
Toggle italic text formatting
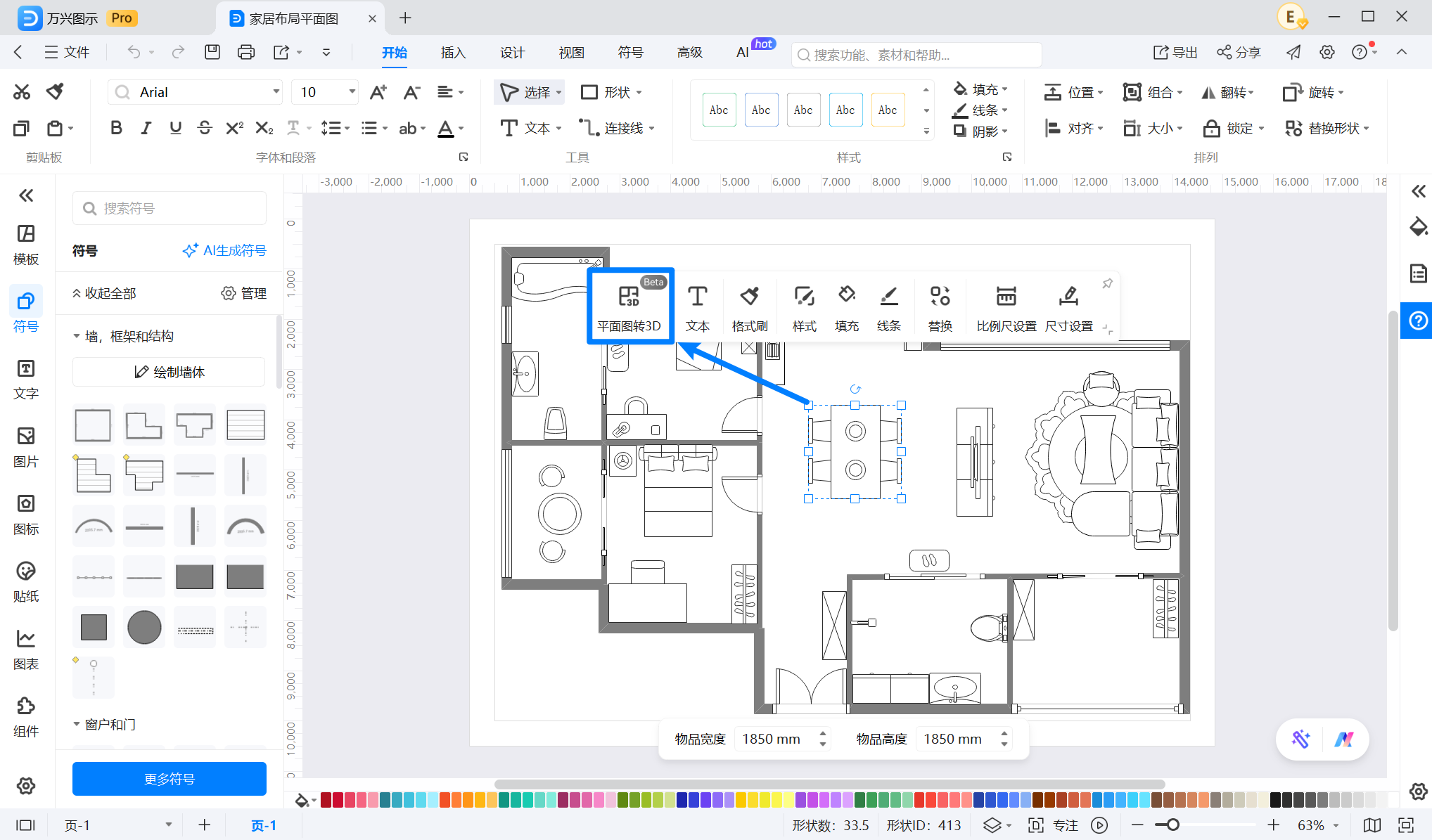(146, 128)
